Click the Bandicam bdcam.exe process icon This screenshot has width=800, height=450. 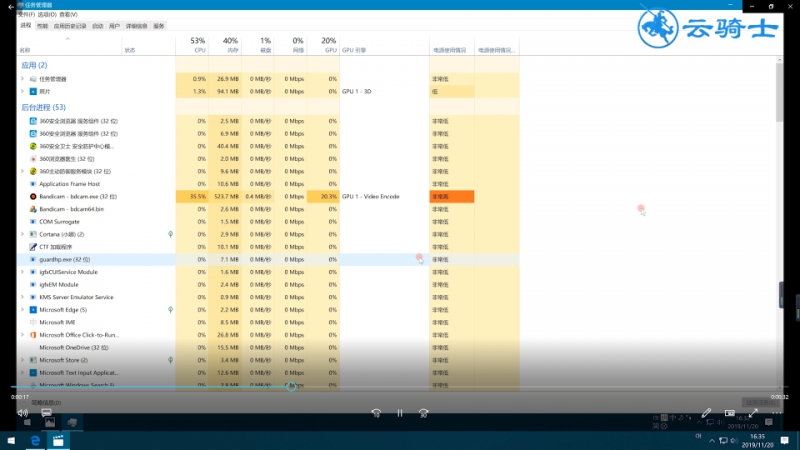33,196
